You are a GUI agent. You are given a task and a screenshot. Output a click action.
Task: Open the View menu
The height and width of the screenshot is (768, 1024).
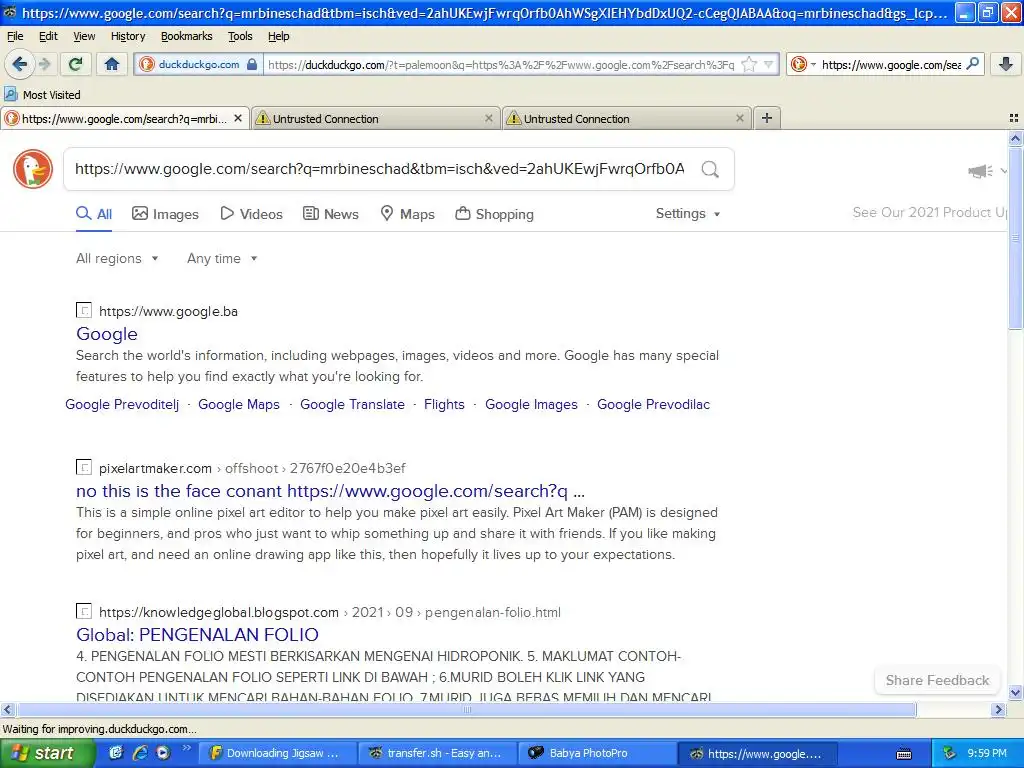coord(84,36)
